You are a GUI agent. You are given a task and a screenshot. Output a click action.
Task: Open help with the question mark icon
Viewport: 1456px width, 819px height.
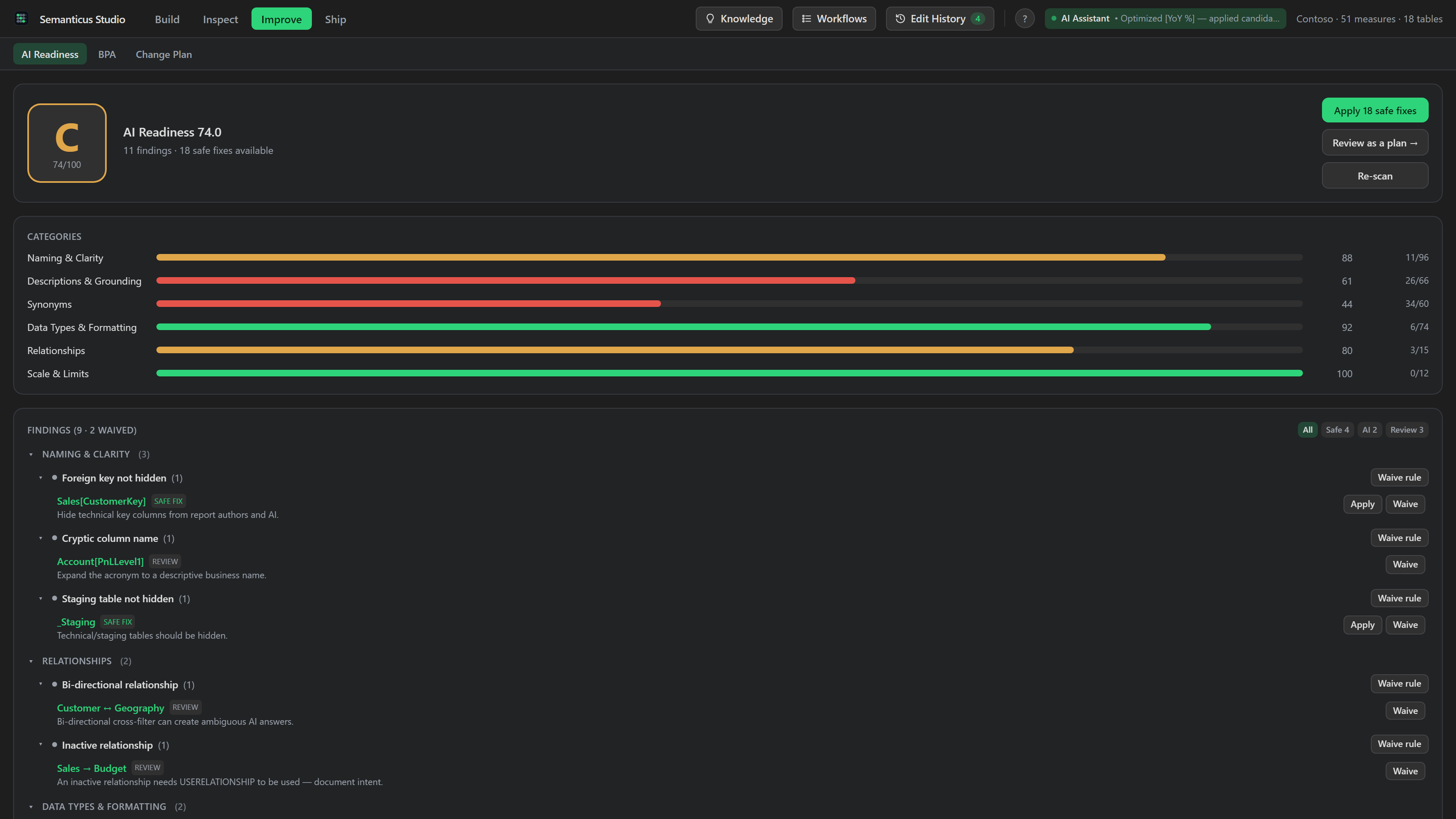tap(1025, 19)
